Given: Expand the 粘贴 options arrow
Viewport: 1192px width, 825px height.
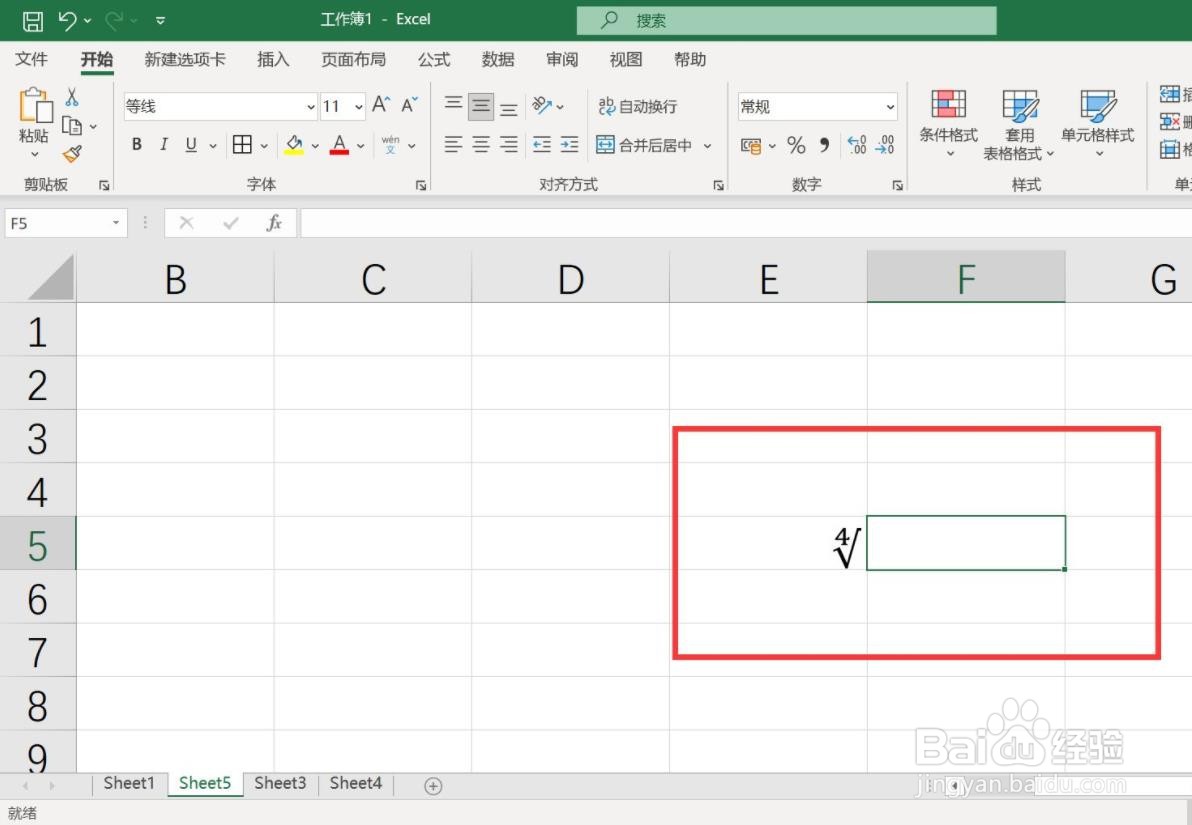Looking at the screenshot, I should [x=34, y=154].
